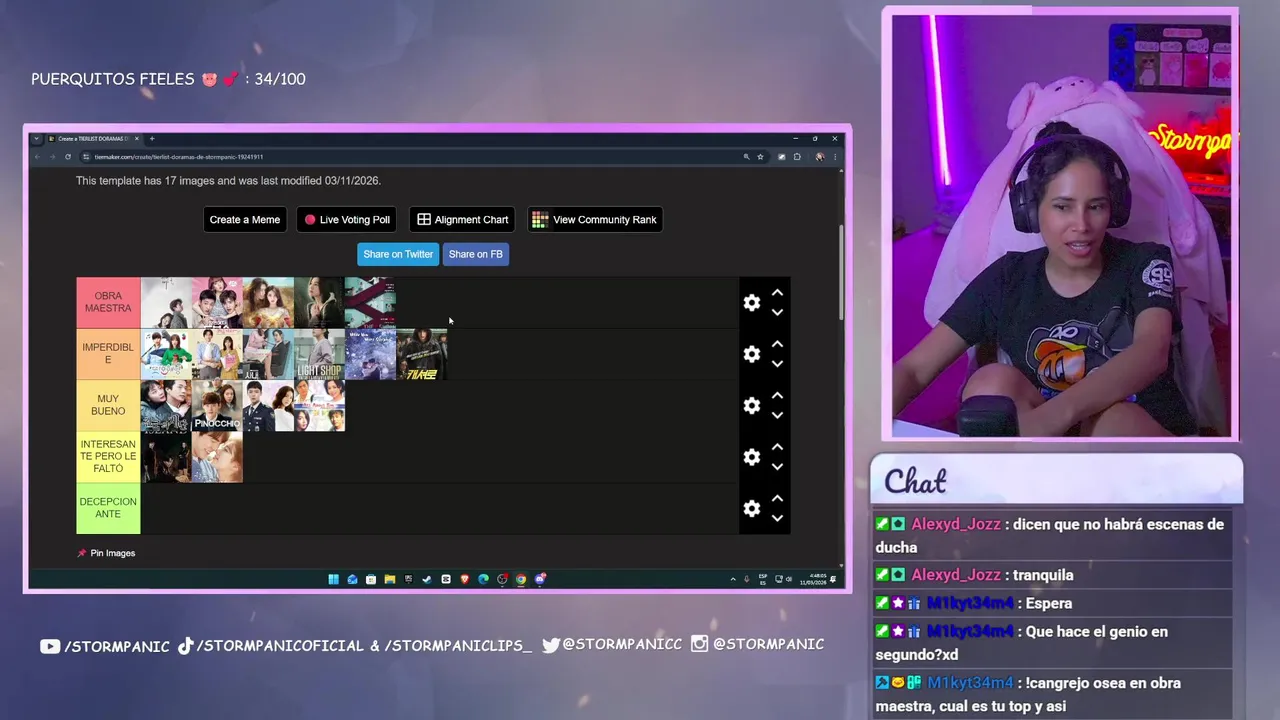This screenshot has height=720, width=1280.
Task: Open Discord from the taskbar
Action: 540,579
